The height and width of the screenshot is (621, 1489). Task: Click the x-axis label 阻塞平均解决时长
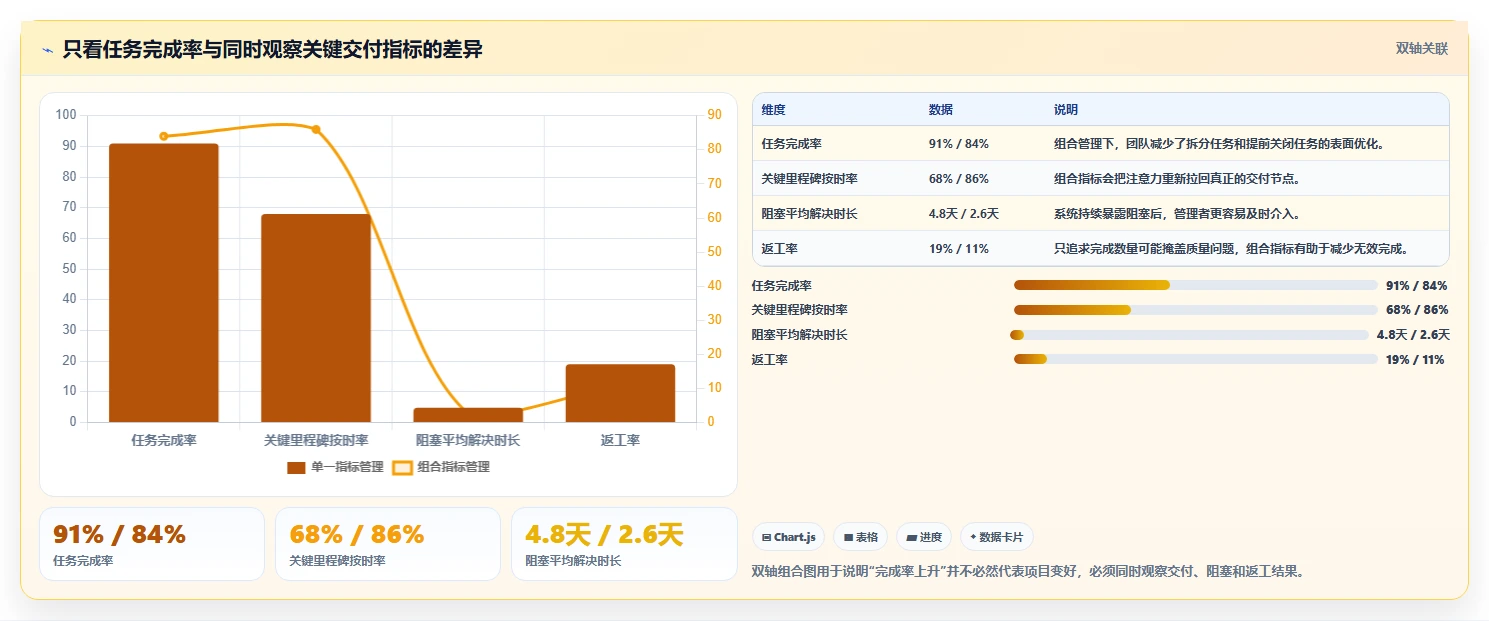[468, 440]
